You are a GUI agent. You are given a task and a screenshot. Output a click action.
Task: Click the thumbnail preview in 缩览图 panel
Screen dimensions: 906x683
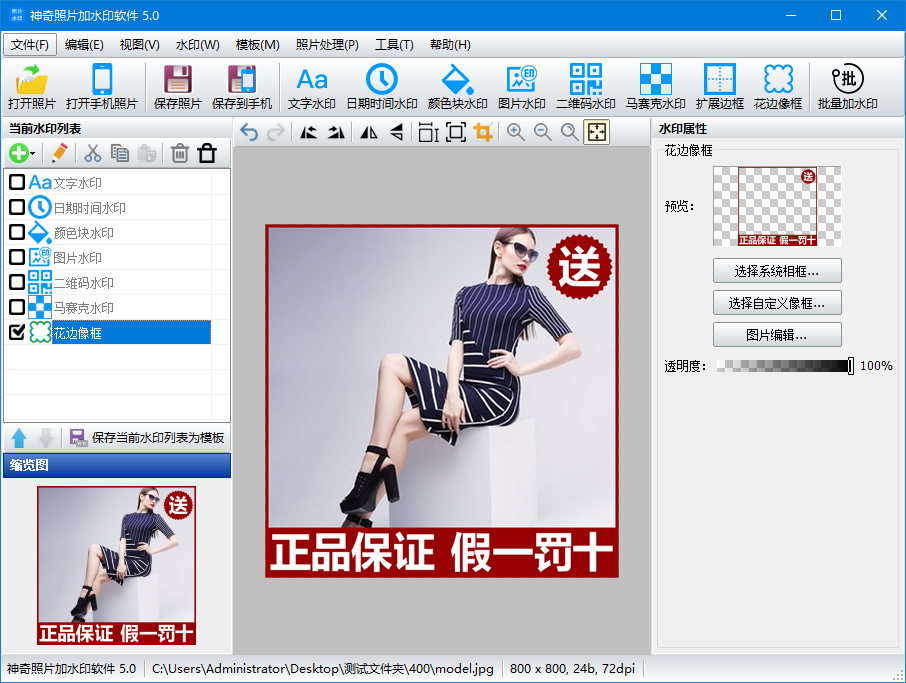tap(116, 565)
